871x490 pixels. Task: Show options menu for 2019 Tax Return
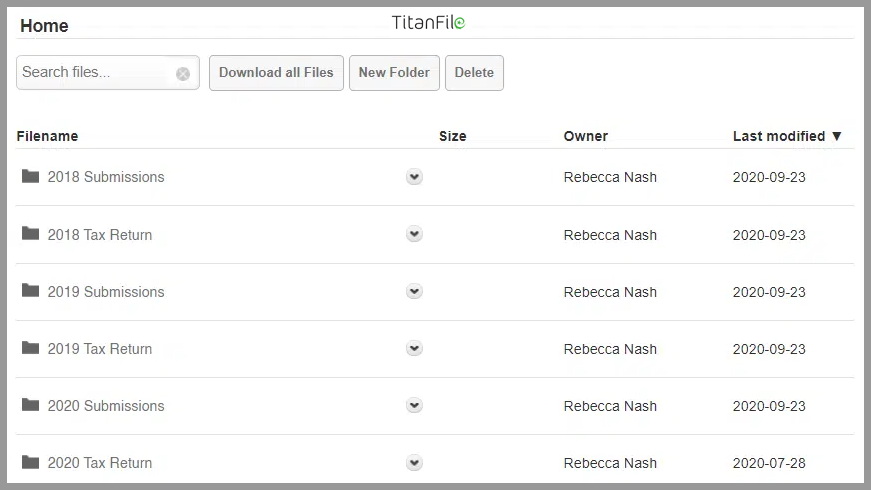(414, 348)
